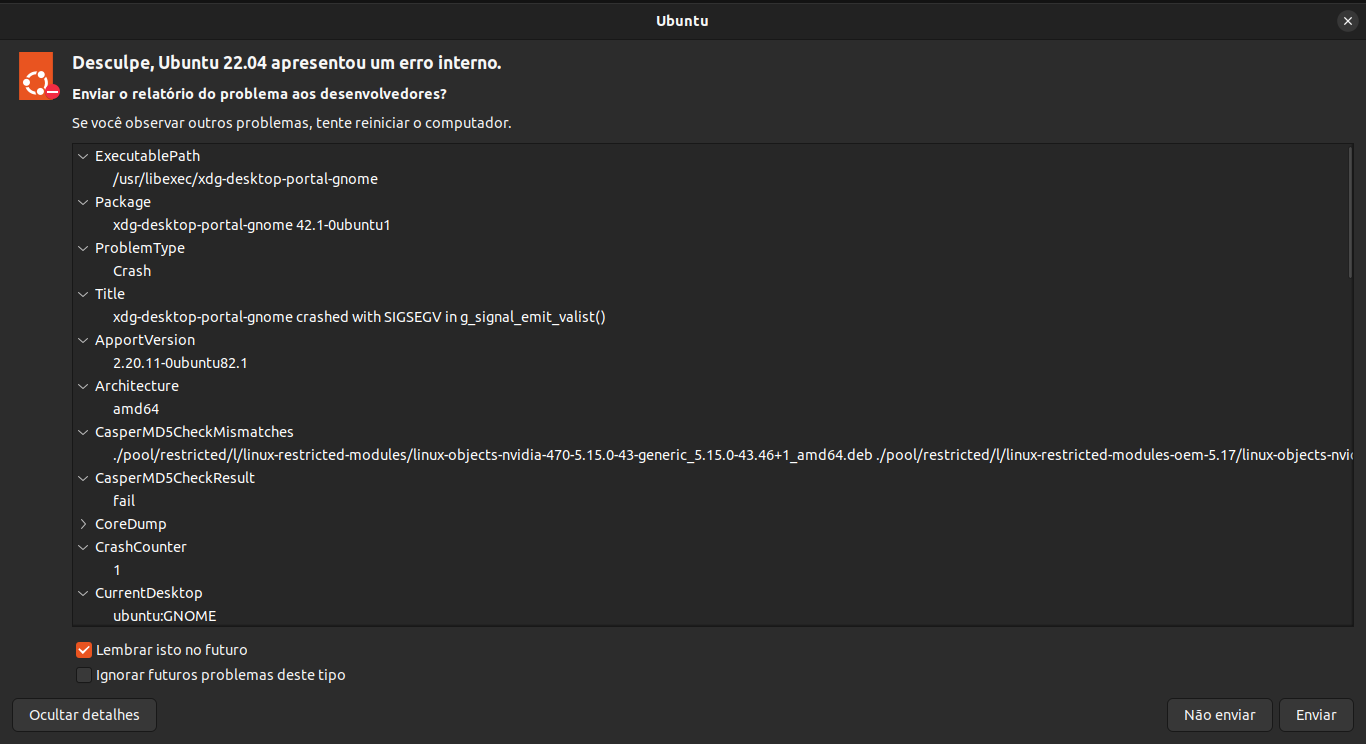Collapse the ExecutablePath entry

click(83, 156)
